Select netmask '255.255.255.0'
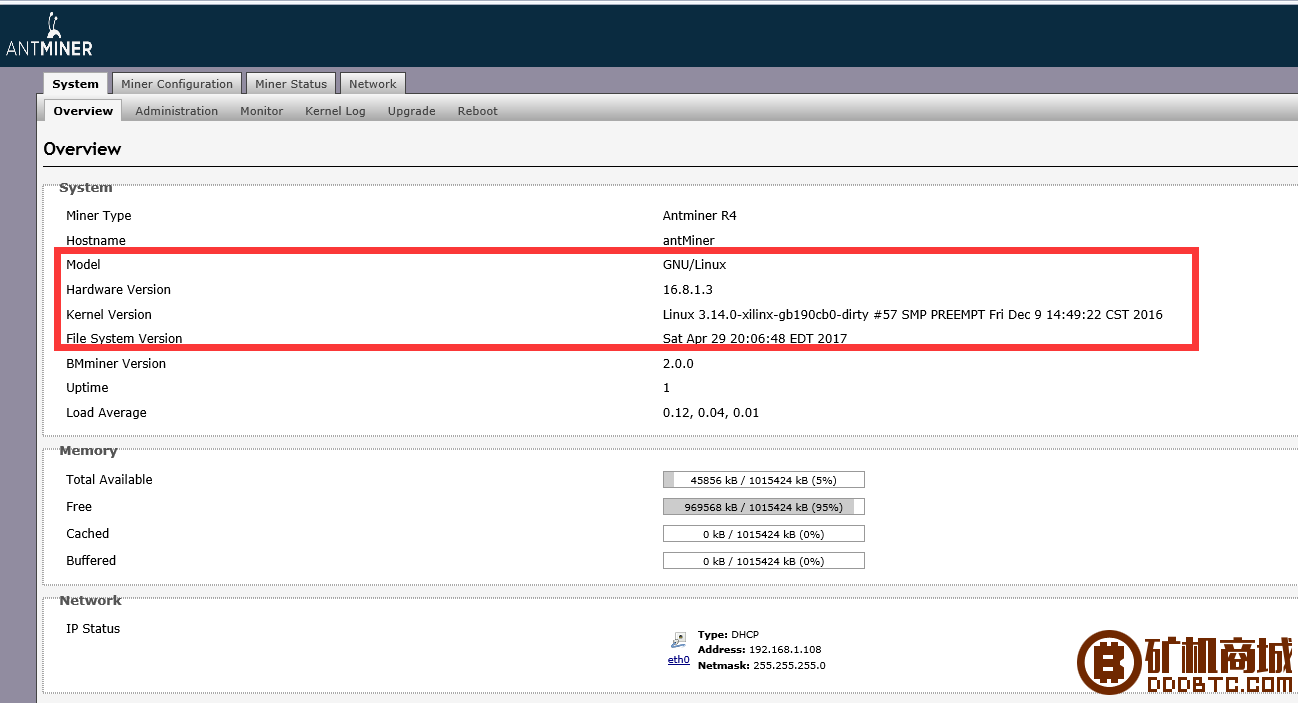Viewport: 1298px width, 703px height. pos(787,665)
